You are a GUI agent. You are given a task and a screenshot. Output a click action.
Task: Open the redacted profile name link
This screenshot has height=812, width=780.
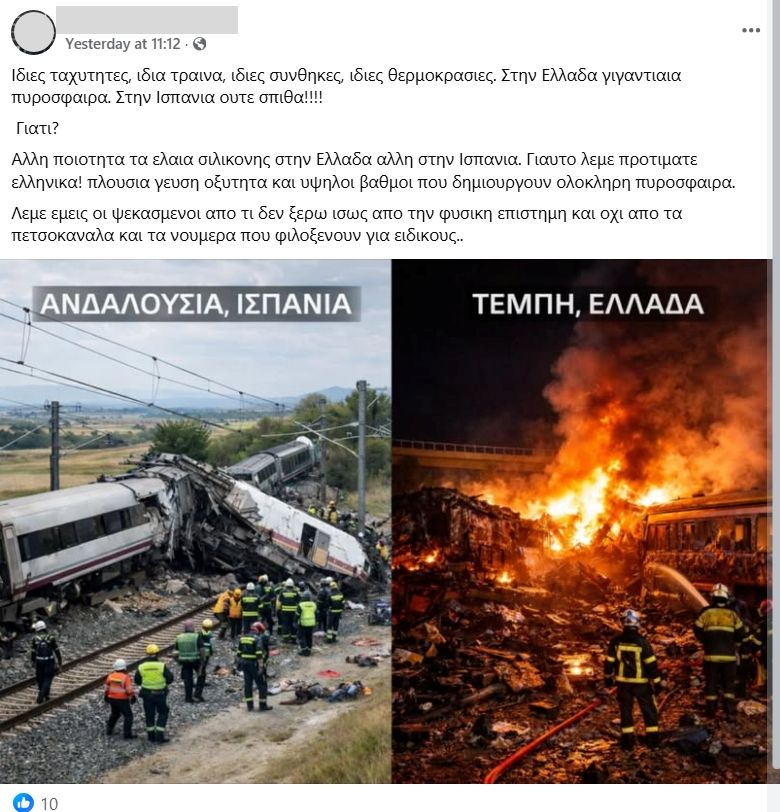pos(147,20)
